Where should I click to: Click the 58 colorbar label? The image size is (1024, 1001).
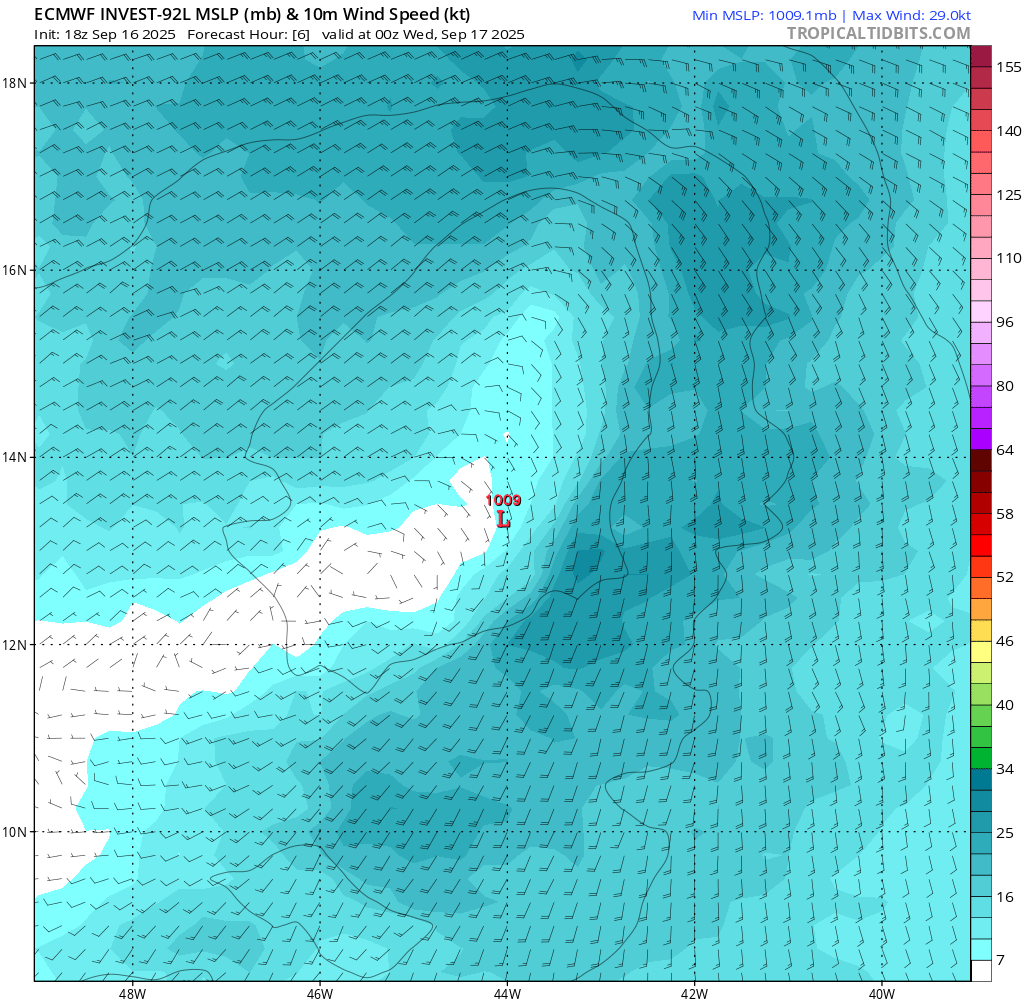1004,514
